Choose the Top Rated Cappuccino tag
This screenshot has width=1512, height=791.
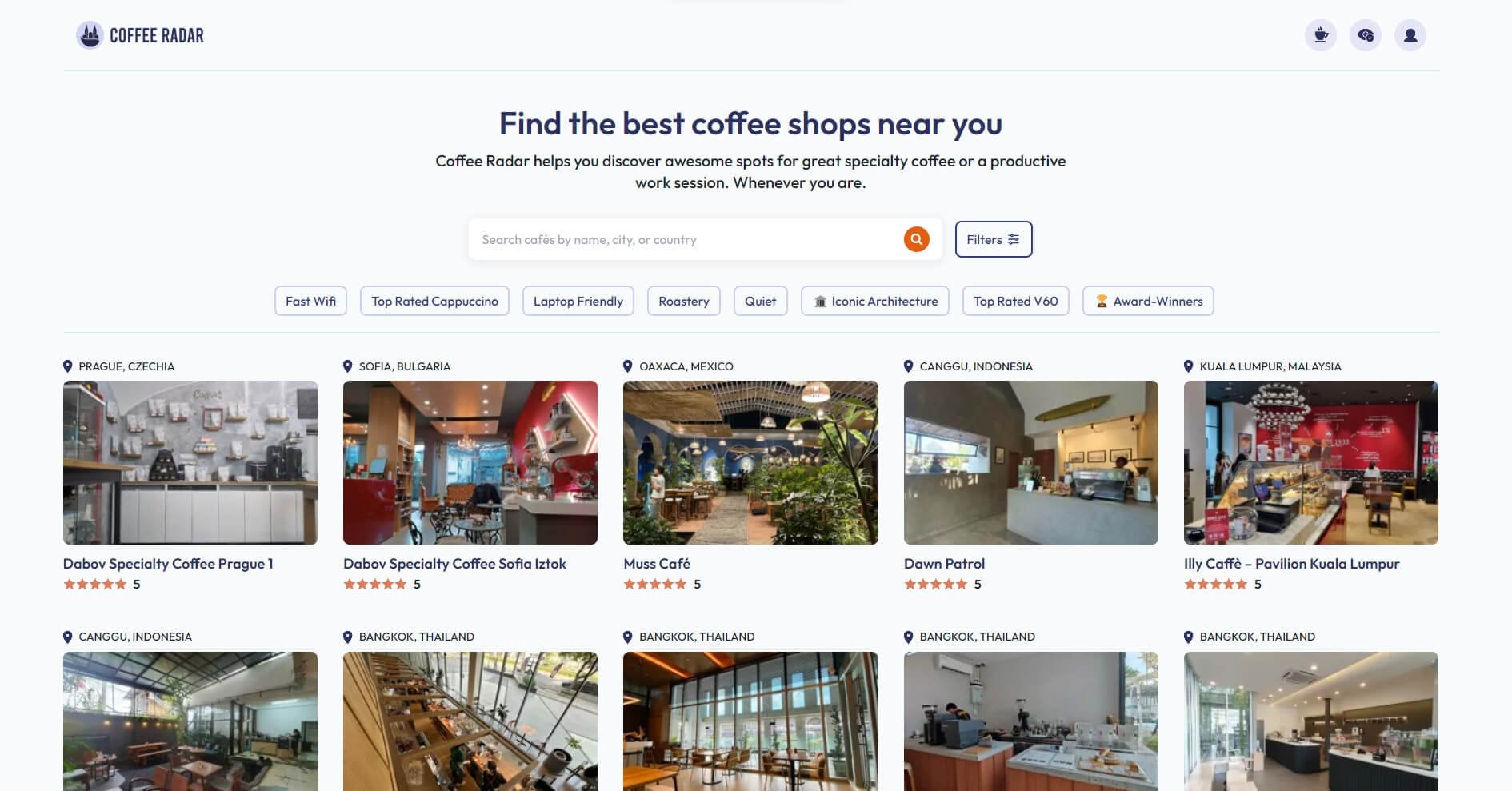(434, 301)
